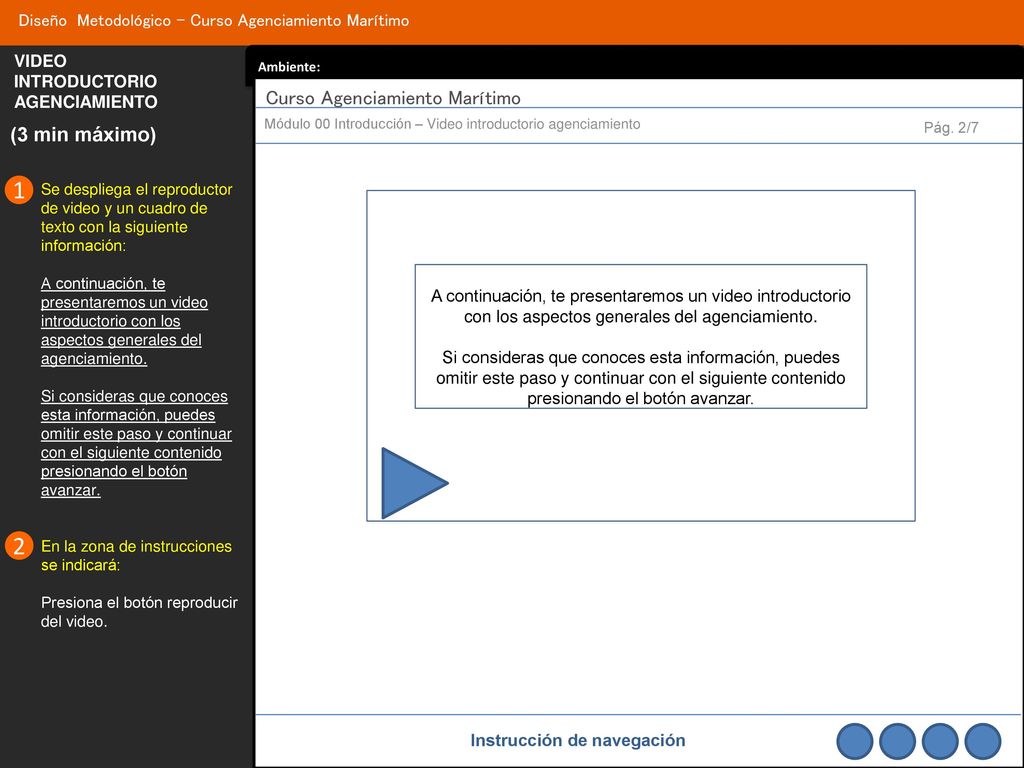Click the second blue navigation circle

(x=897, y=742)
